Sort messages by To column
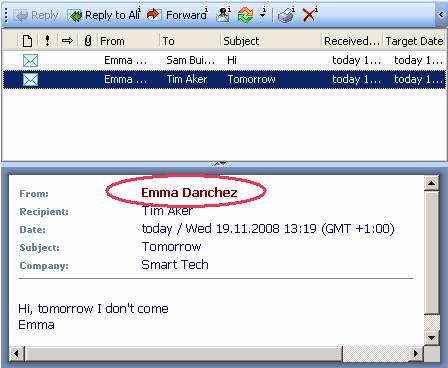Screen dimensions: 448x368 [x=190, y=41]
